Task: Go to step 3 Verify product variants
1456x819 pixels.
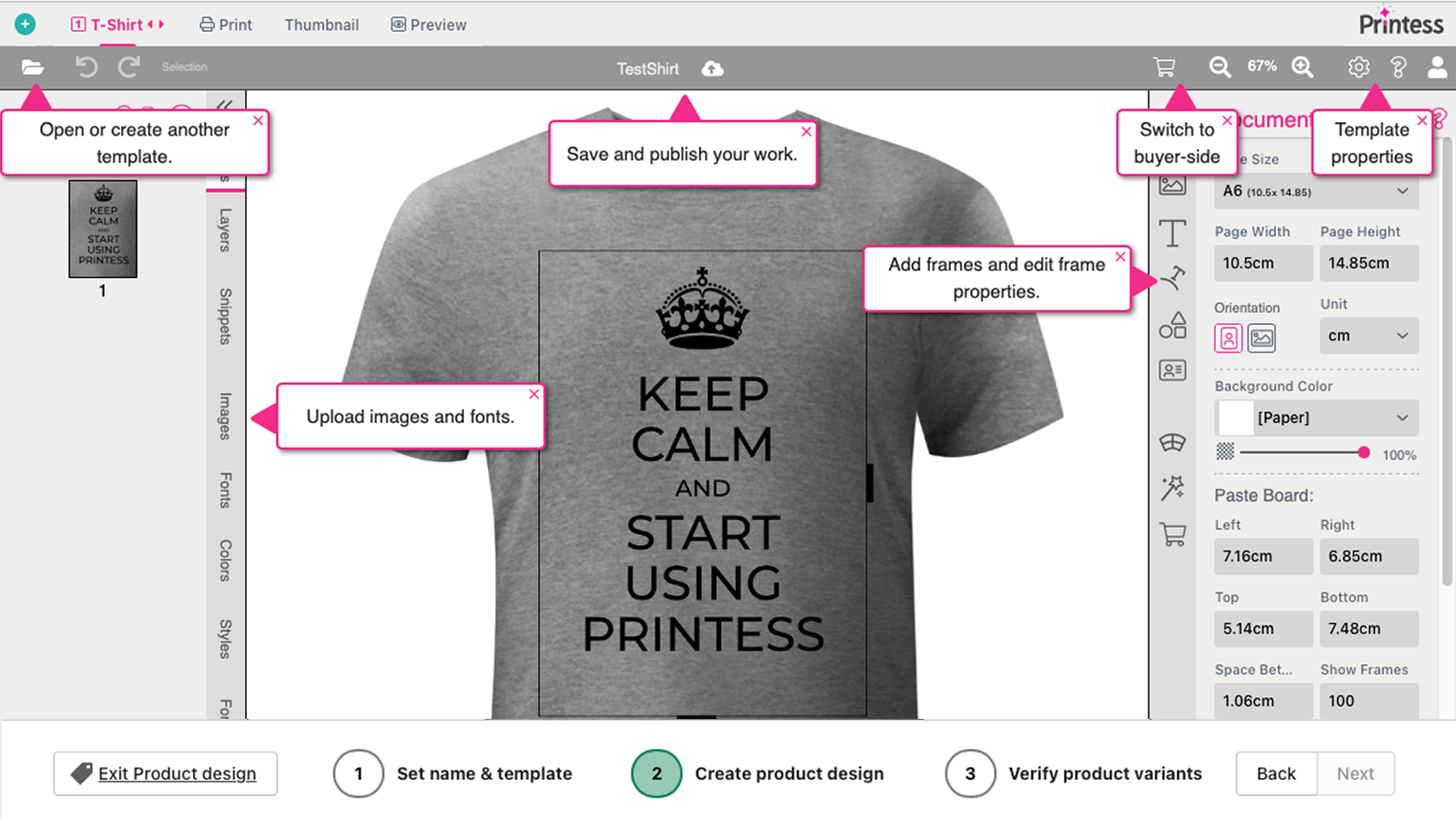Action: 1074,773
